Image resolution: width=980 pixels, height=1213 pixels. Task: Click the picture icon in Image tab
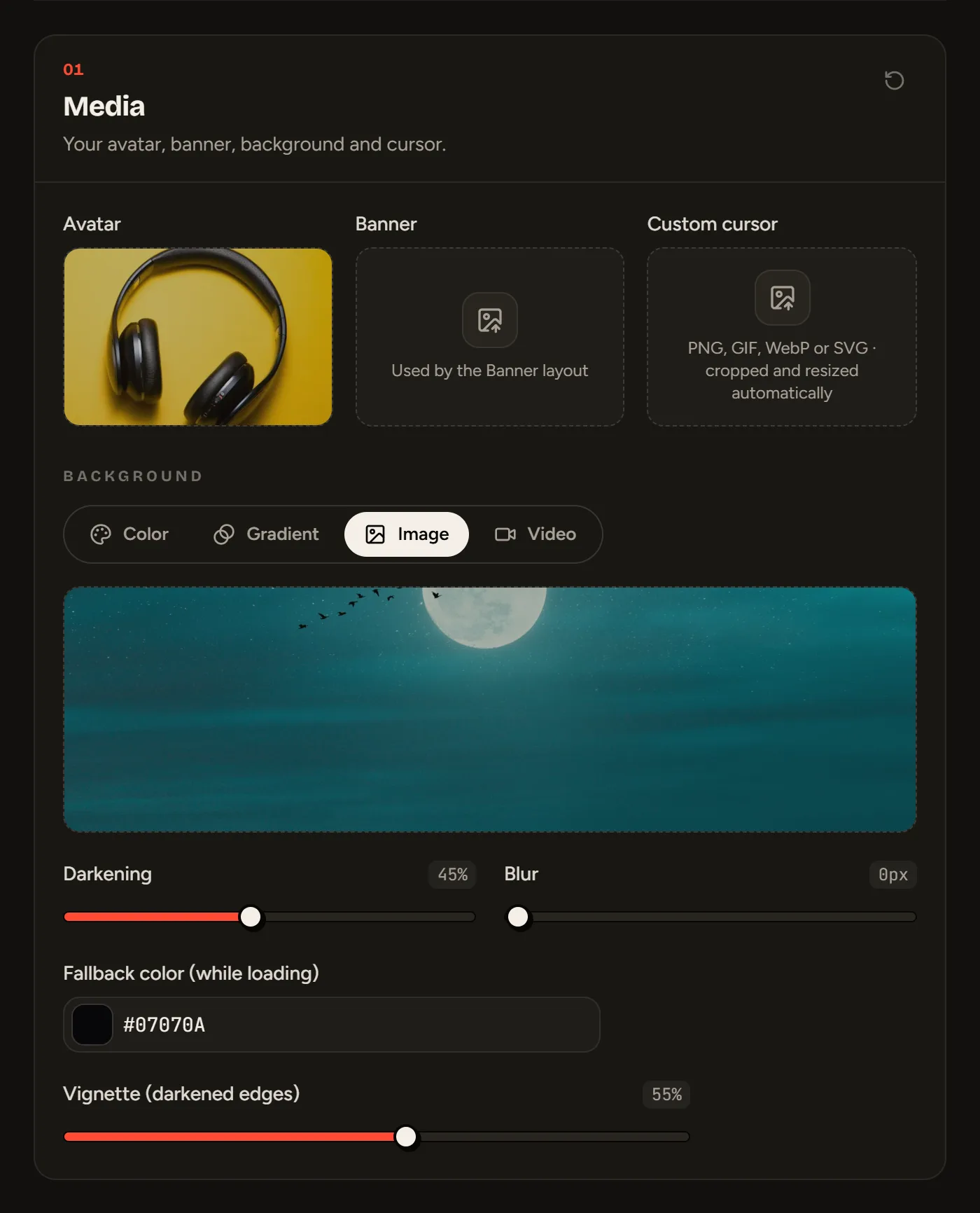(x=375, y=534)
